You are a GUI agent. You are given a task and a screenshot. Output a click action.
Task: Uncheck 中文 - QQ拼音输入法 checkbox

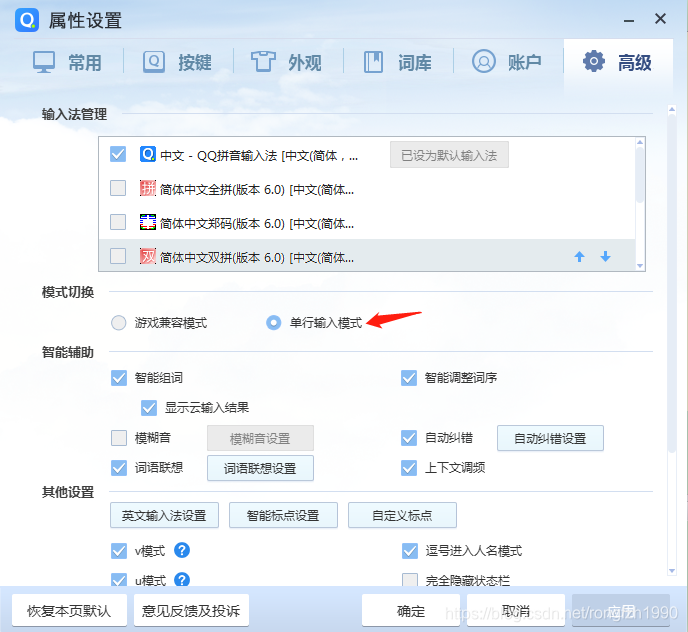118,154
